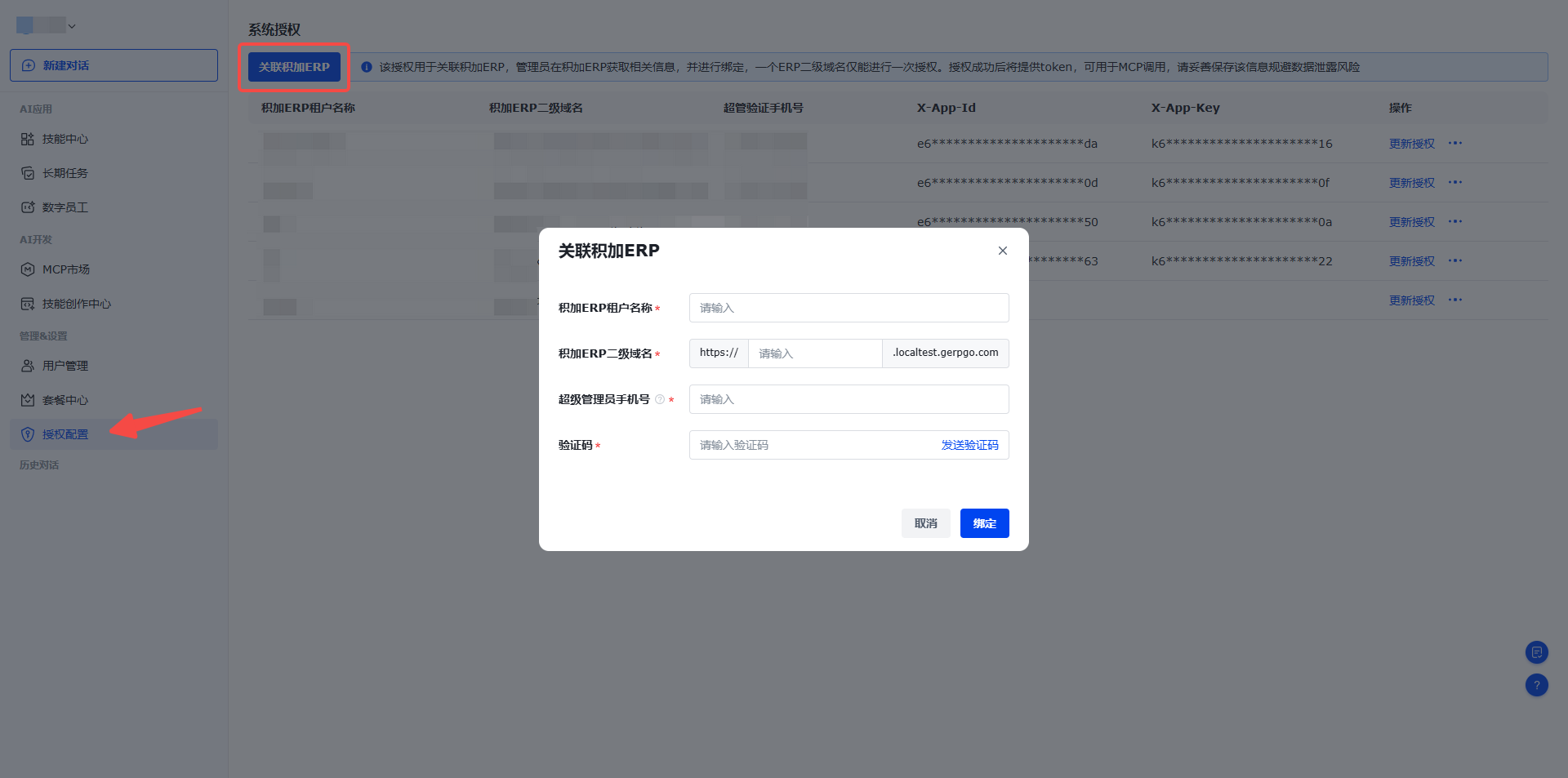
Task: Close the 关联积加ERP dialog
Action: coord(1002,251)
